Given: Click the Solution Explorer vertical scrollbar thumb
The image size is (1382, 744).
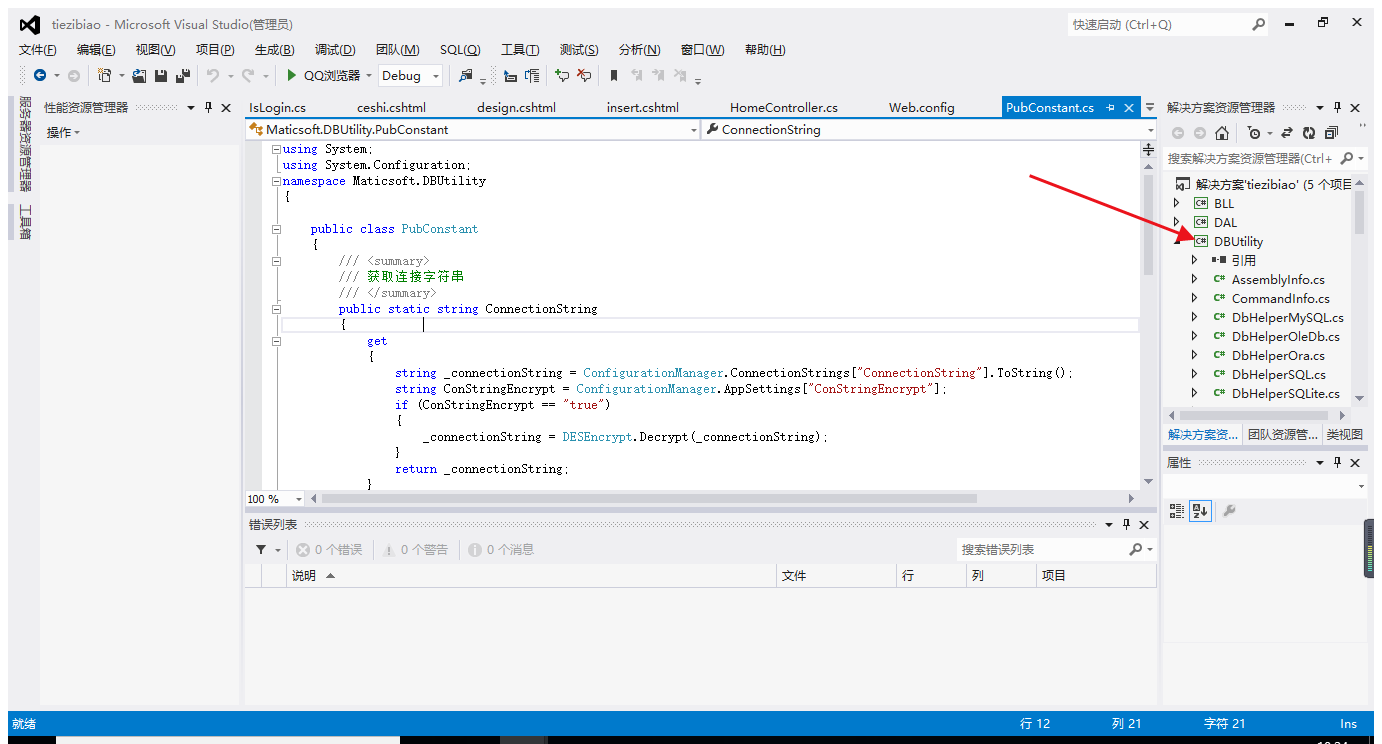Looking at the screenshot, I should pos(1359,212).
